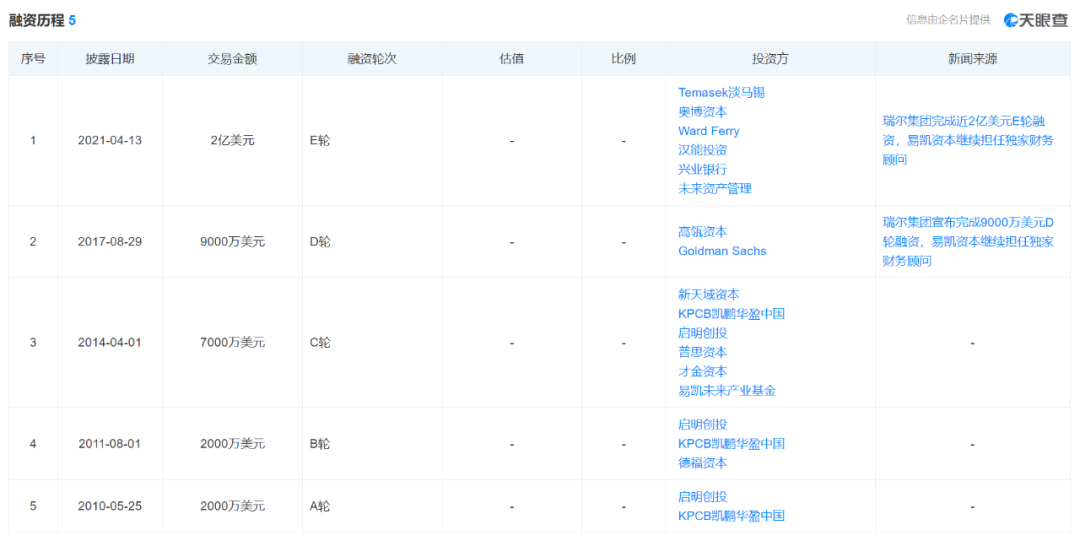
Task: Open news about 9000万美元D轮融资
Action: [968, 242]
